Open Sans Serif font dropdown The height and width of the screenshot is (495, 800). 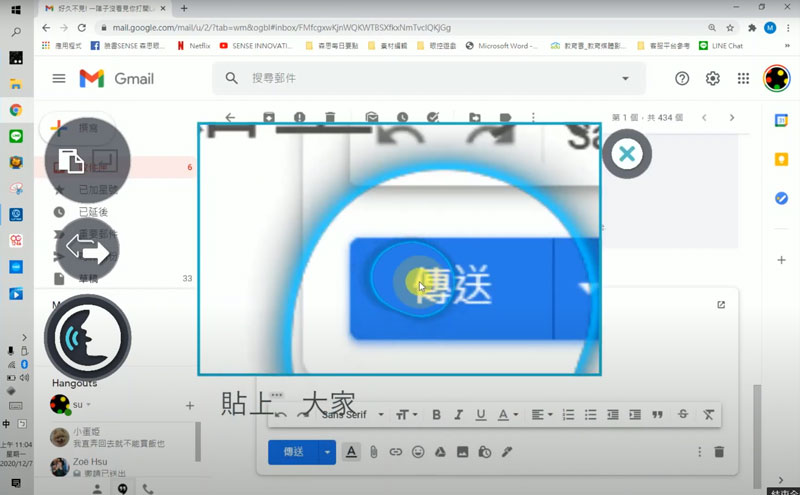[353, 414]
